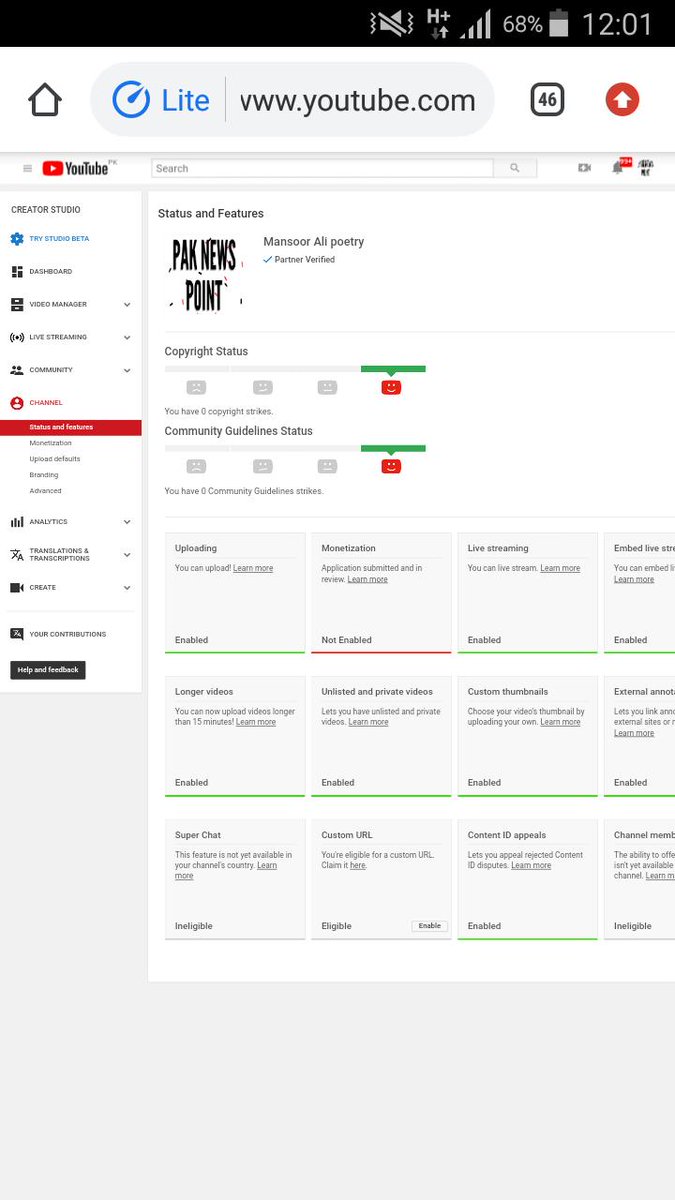Click the Ineligible status on Super Chat
Image resolution: width=675 pixels, height=1200 pixels.
[194, 926]
